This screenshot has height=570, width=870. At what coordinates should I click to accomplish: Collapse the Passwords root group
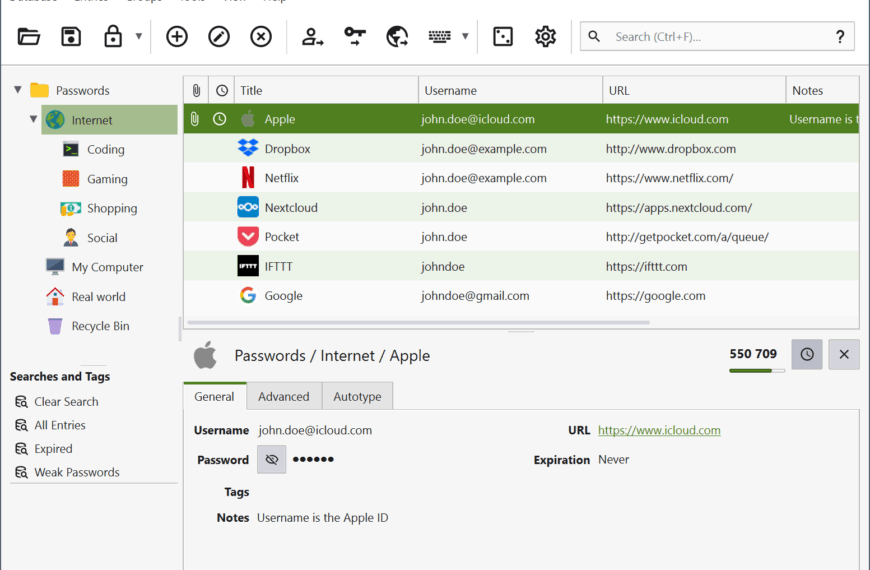[x=18, y=89]
